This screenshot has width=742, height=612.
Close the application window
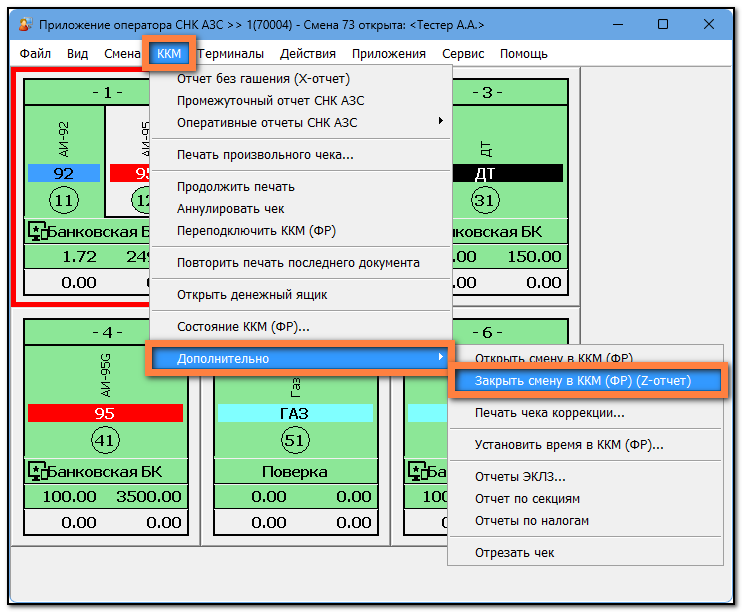tap(708, 24)
